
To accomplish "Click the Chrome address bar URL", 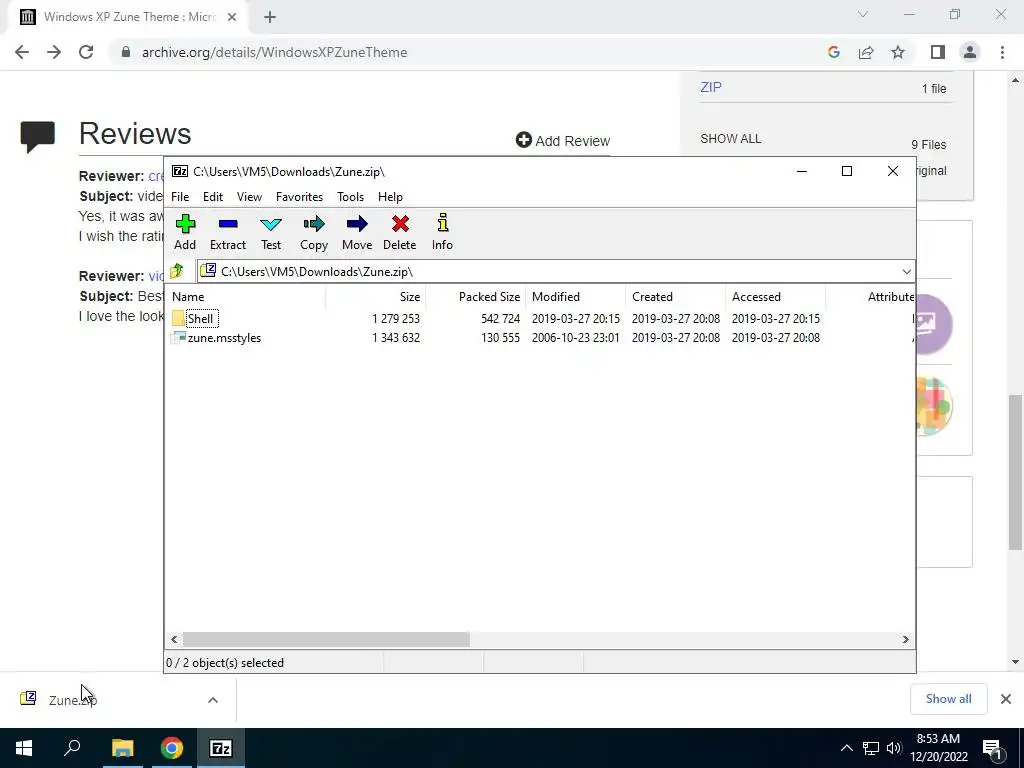I will pos(274,52).
